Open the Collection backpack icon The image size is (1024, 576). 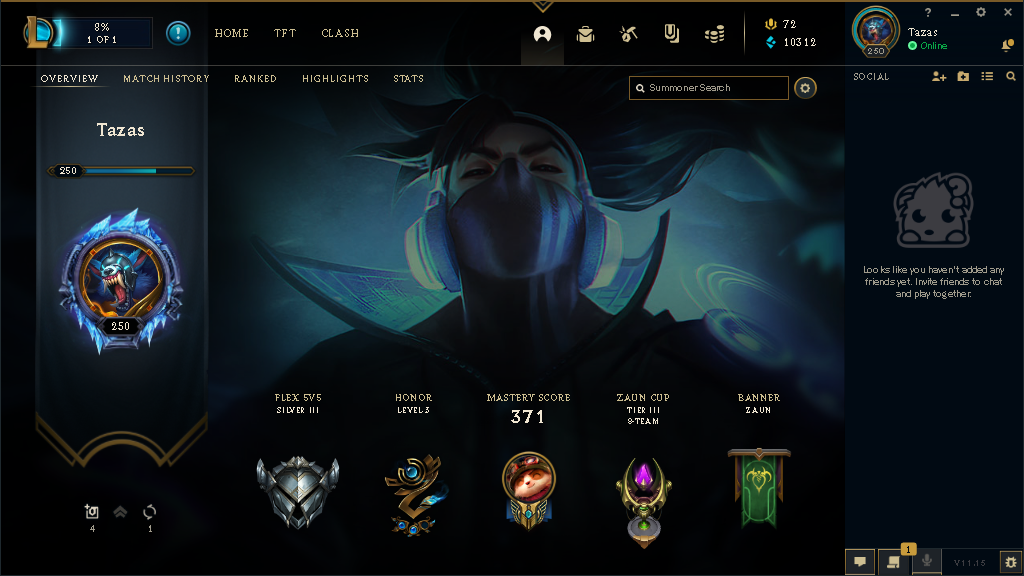[585, 34]
